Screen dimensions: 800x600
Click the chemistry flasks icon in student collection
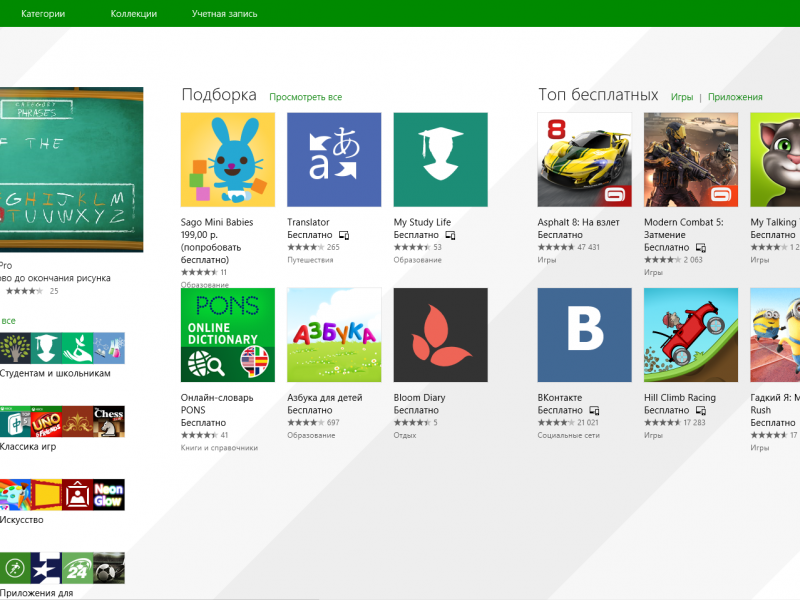coord(109,348)
